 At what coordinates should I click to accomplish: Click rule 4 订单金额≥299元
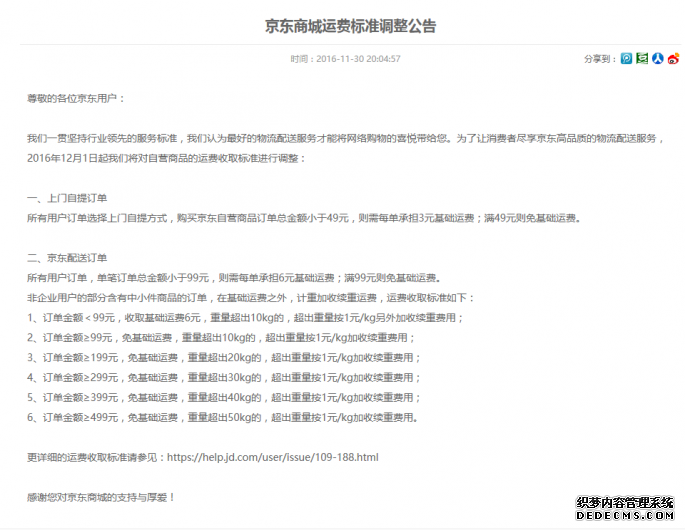[x=224, y=378]
